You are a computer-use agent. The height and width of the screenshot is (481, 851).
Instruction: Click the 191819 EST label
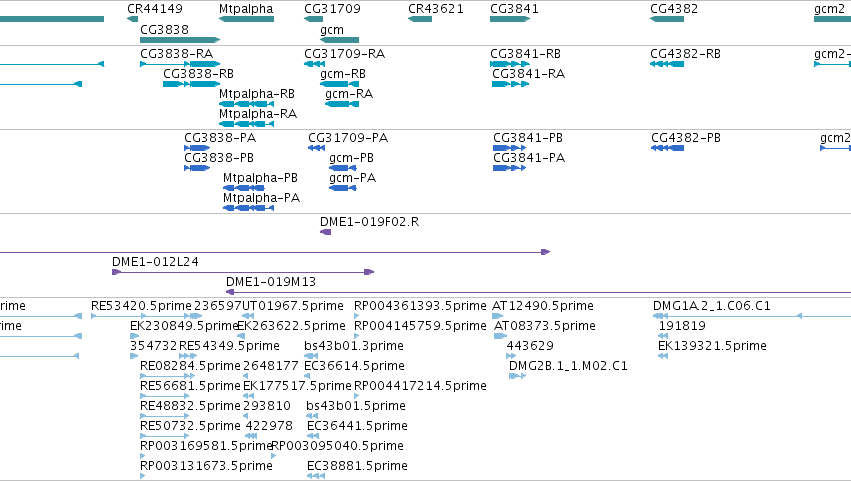coord(682,326)
